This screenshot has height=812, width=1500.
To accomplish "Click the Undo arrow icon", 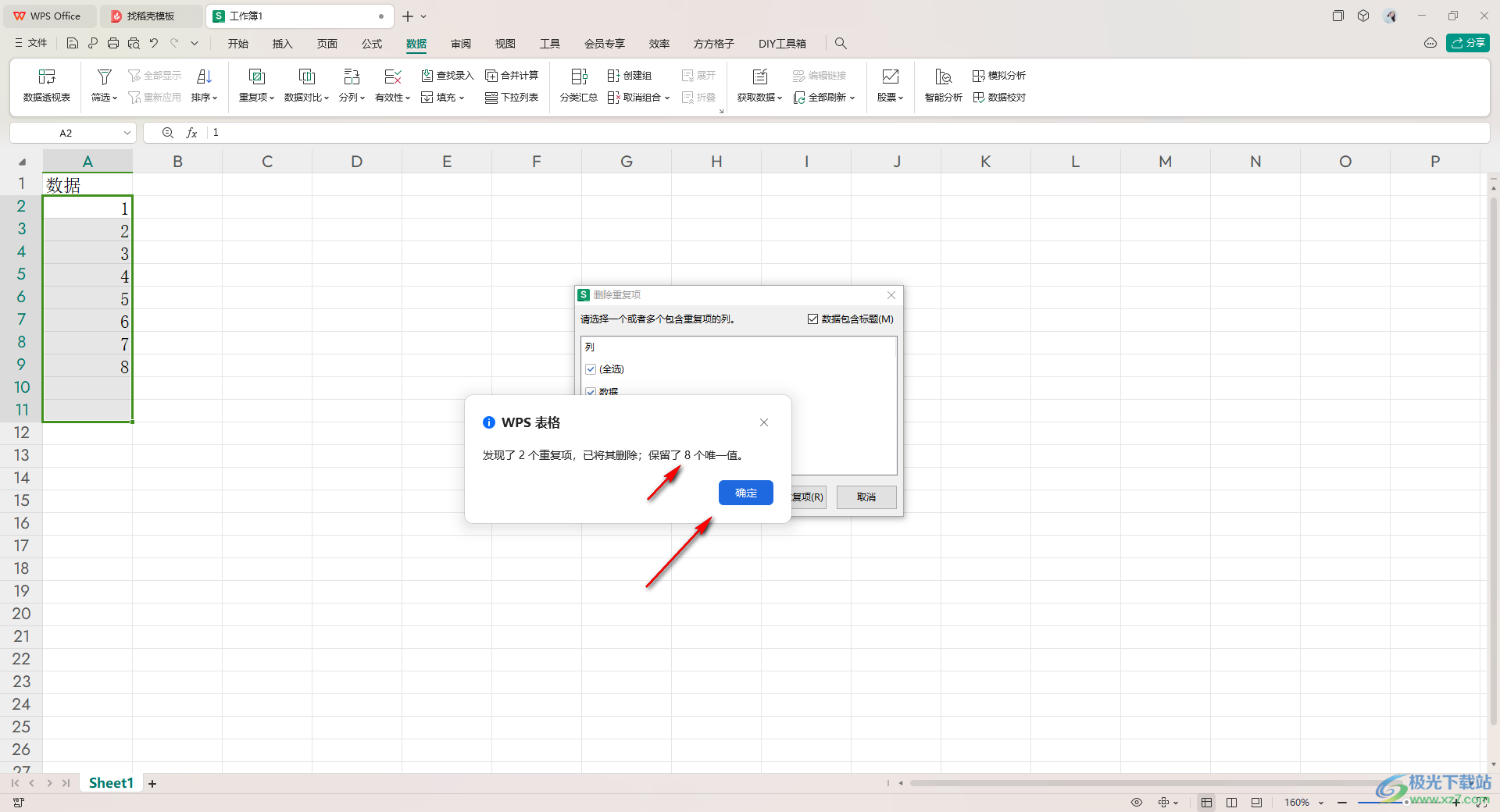I will pyautogui.click(x=154, y=44).
